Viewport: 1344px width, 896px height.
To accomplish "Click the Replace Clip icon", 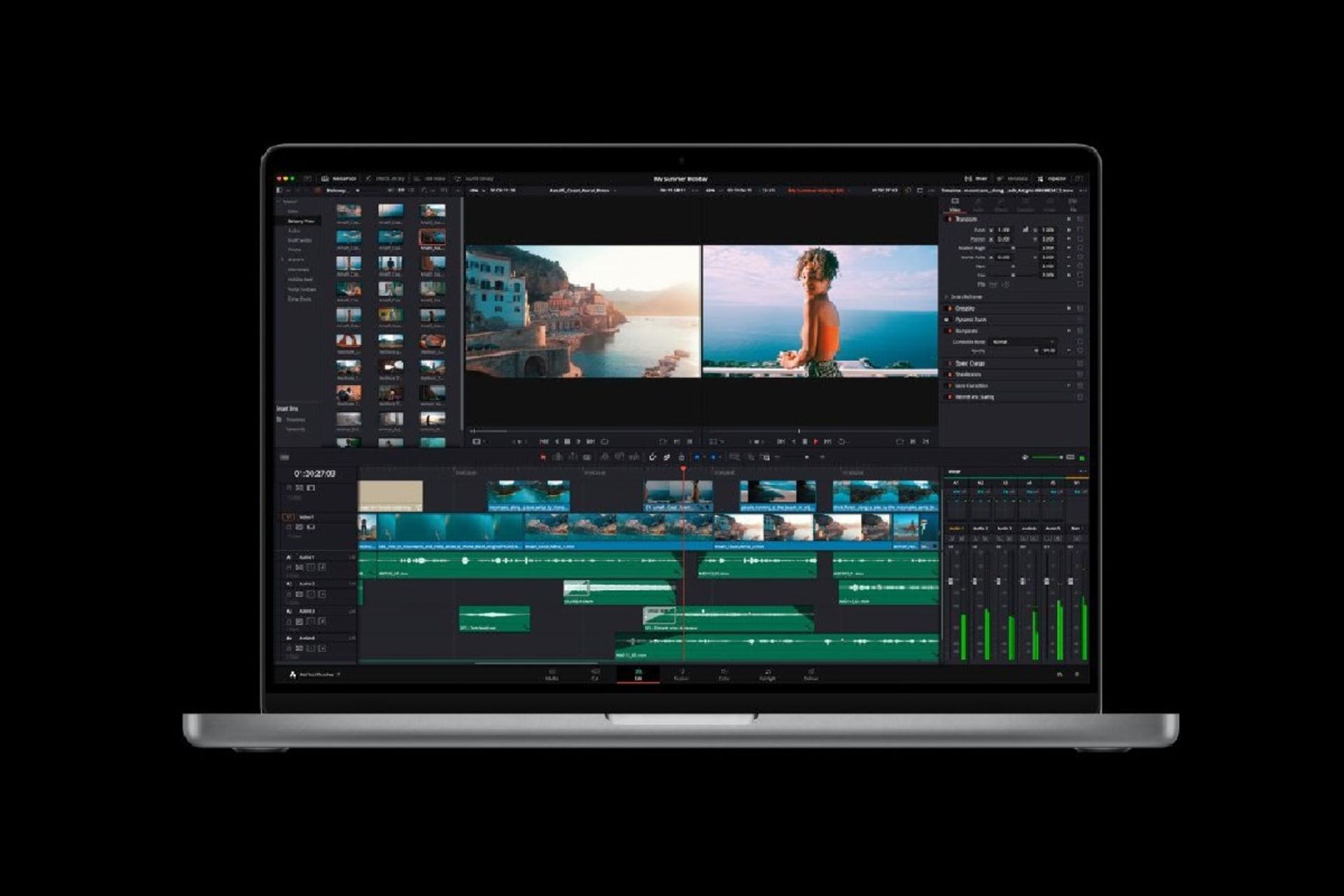I will 633,457.
